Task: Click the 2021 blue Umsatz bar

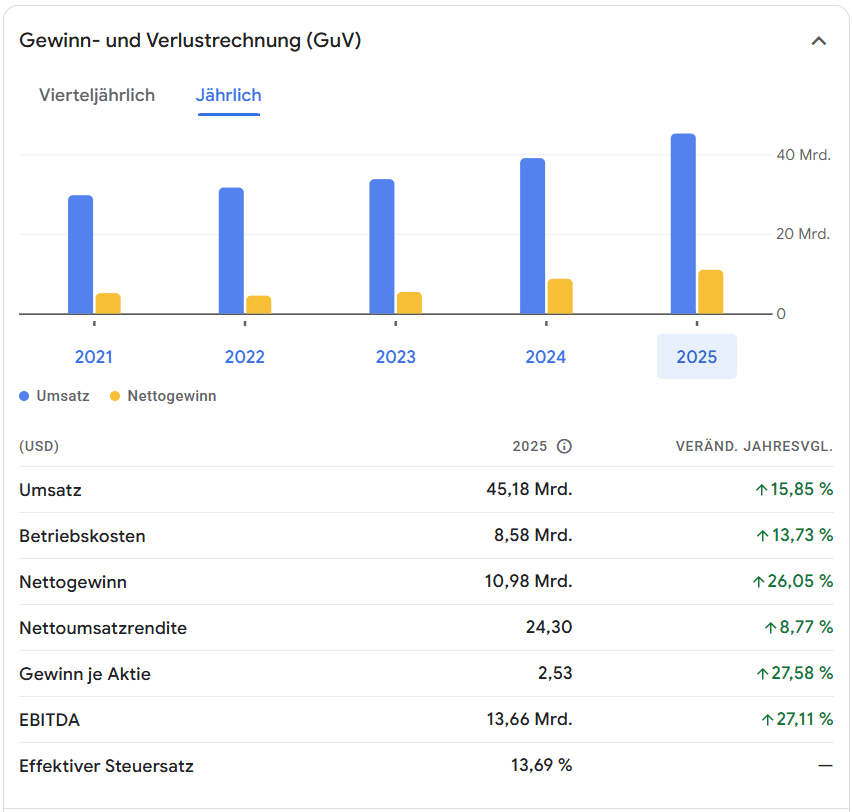Action: (80, 254)
